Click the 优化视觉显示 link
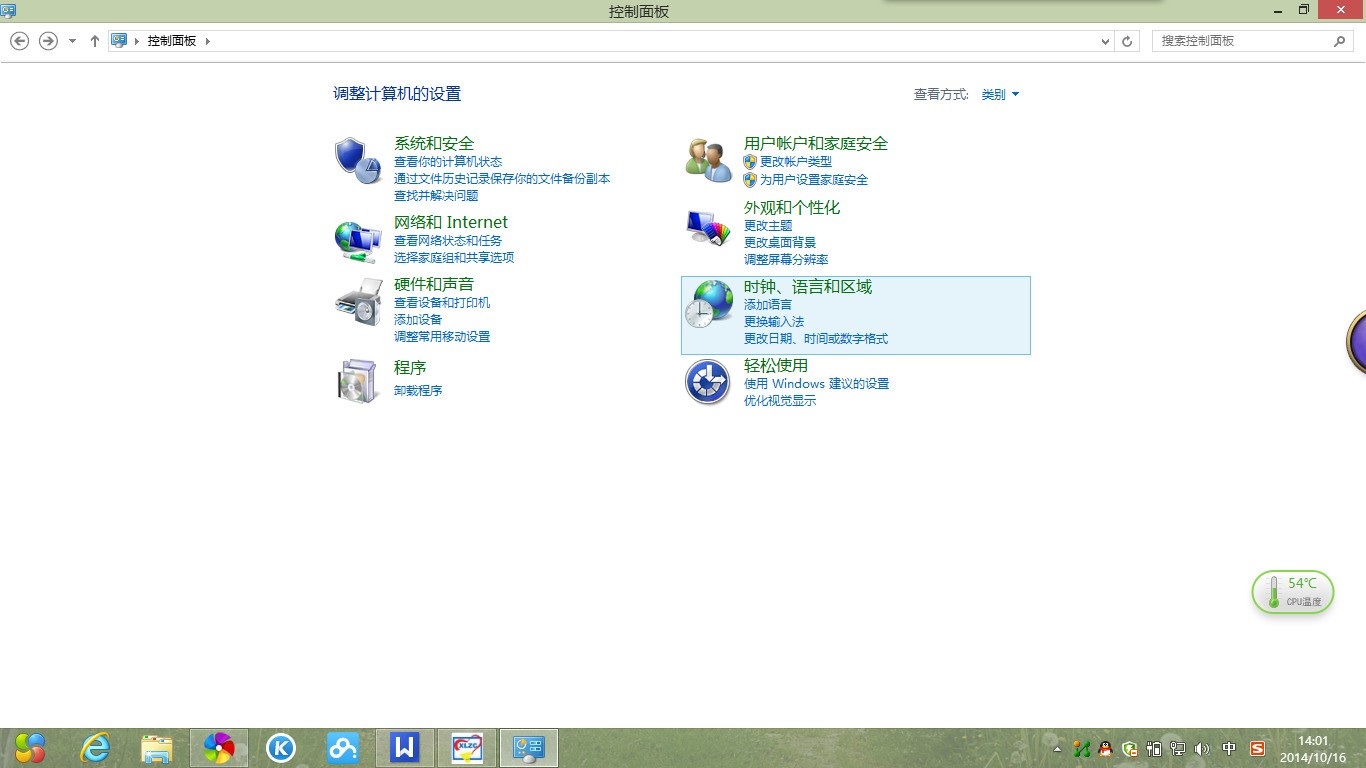 click(x=780, y=401)
